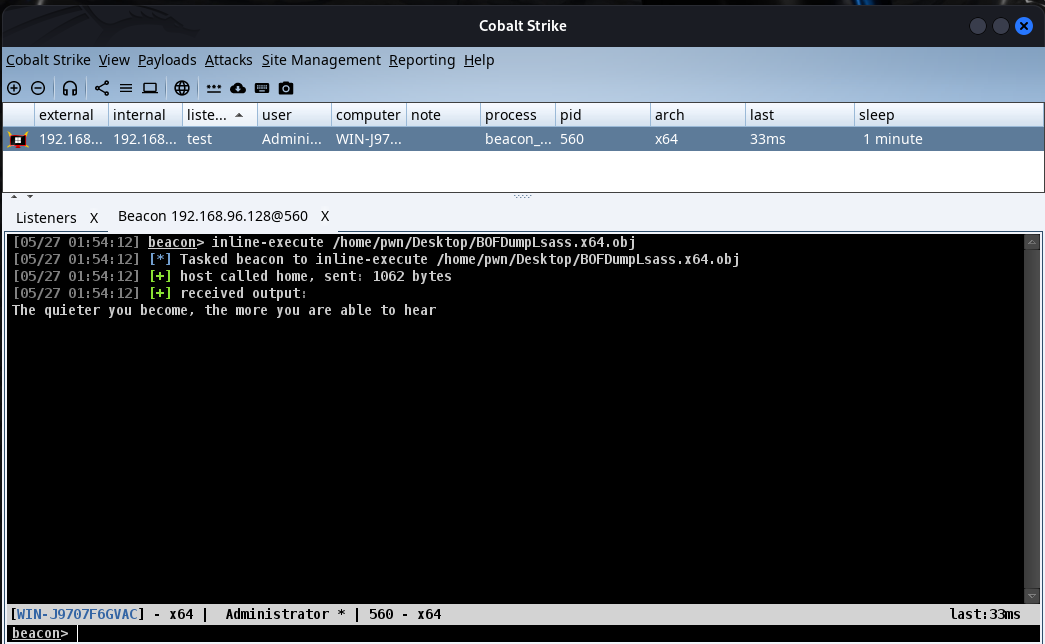The height and width of the screenshot is (644, 1045).
Task: Click the Connect to team server plus icon
Action: (14, 88)
